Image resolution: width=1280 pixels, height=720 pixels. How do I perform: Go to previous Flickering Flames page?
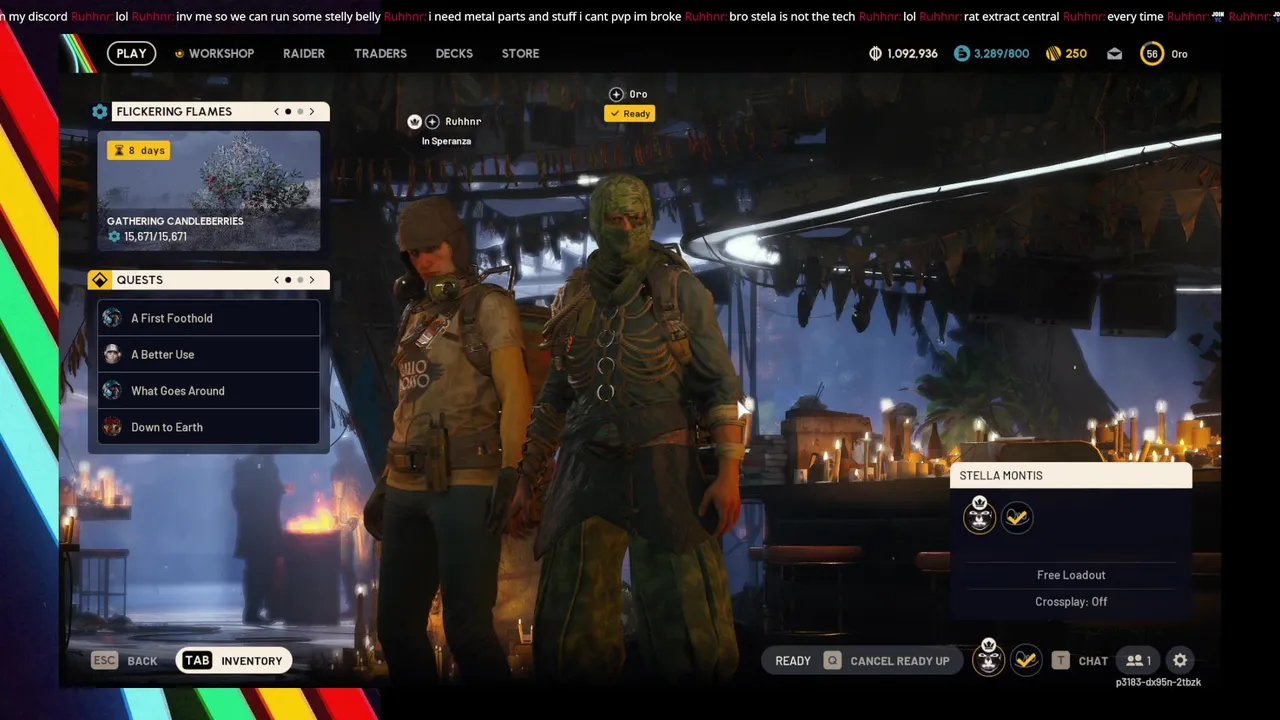(277, 111)
